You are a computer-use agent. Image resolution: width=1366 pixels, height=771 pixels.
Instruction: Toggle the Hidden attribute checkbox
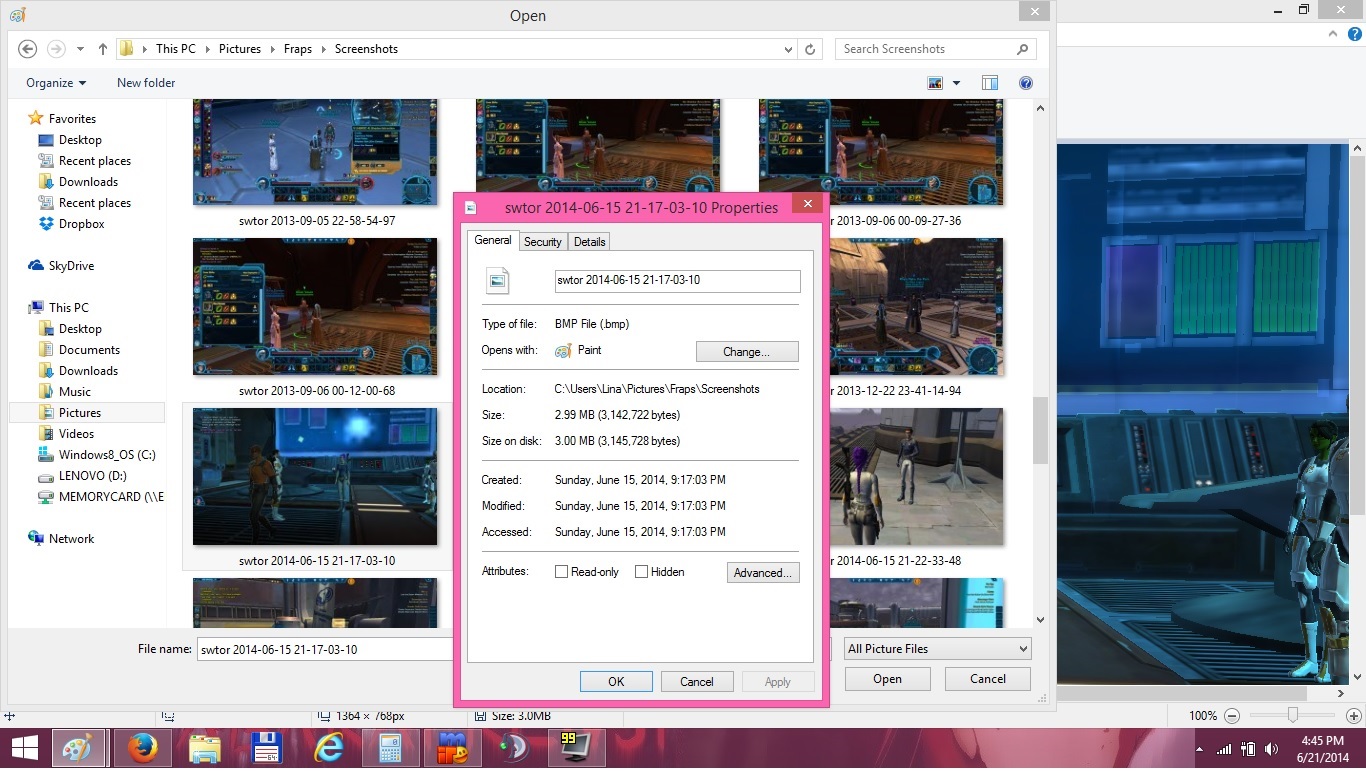tap(642, 572)
